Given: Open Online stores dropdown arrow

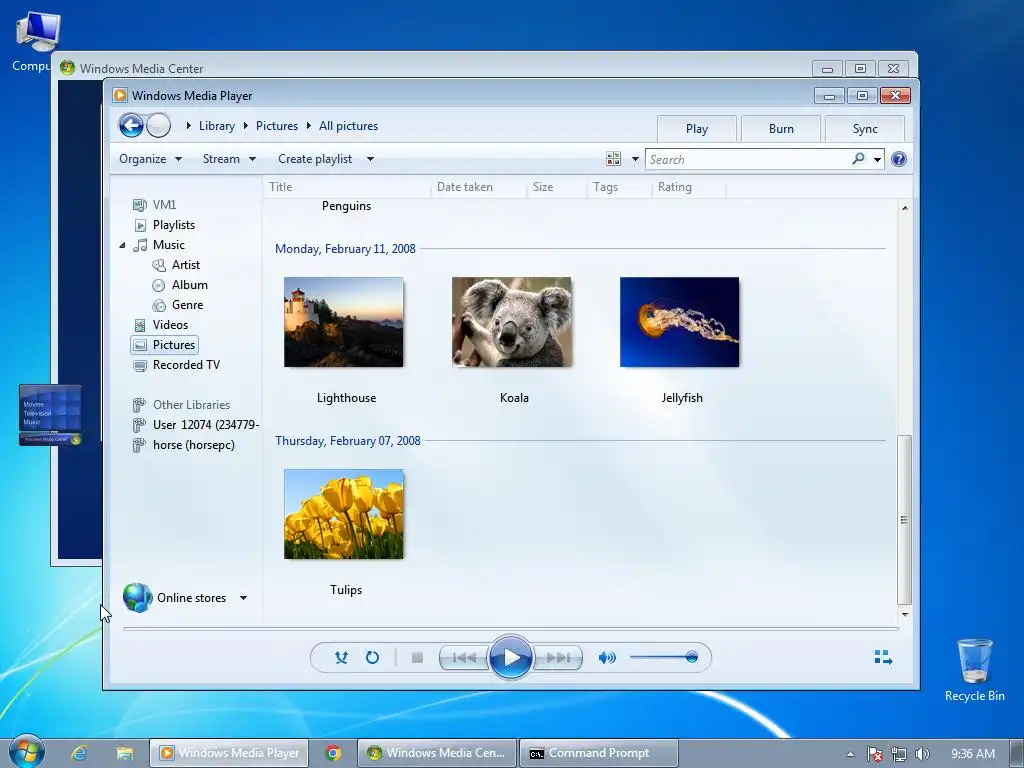Looking at the screenshot, I should point(243,598).
